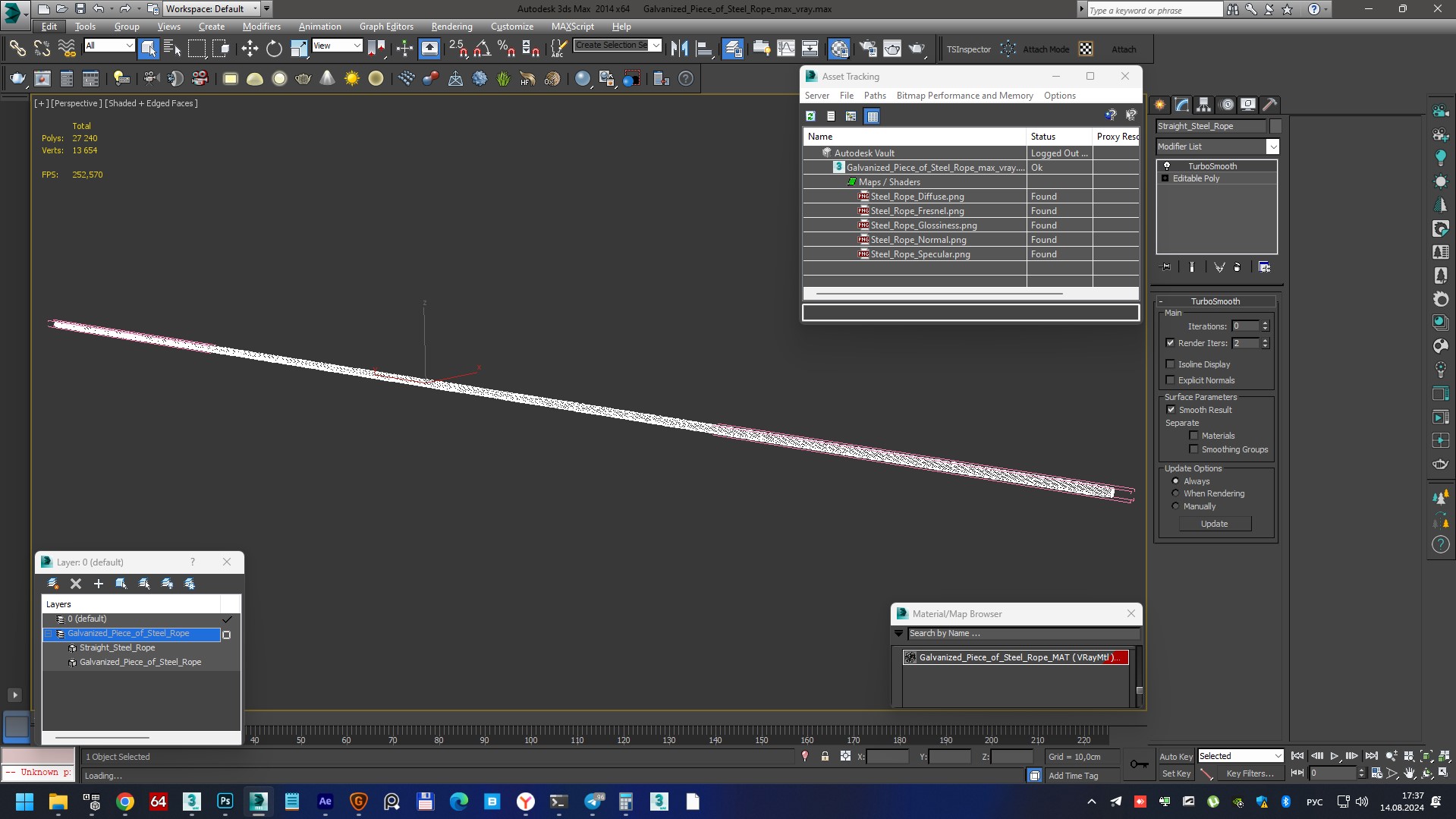Enable Explicit Normals checkbox

[x=1170, y=380]
